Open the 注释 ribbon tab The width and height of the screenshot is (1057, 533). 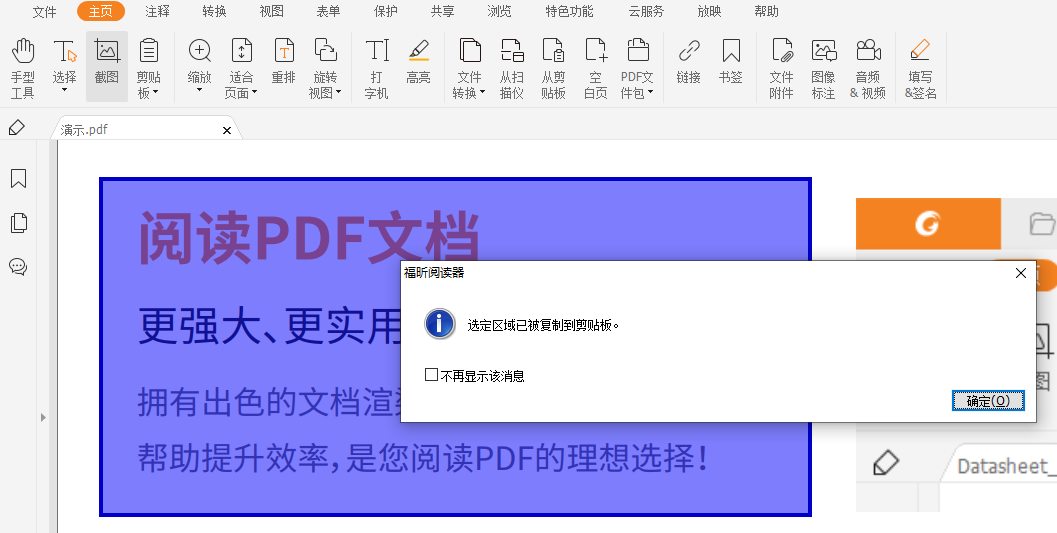(x=157, y=12)
